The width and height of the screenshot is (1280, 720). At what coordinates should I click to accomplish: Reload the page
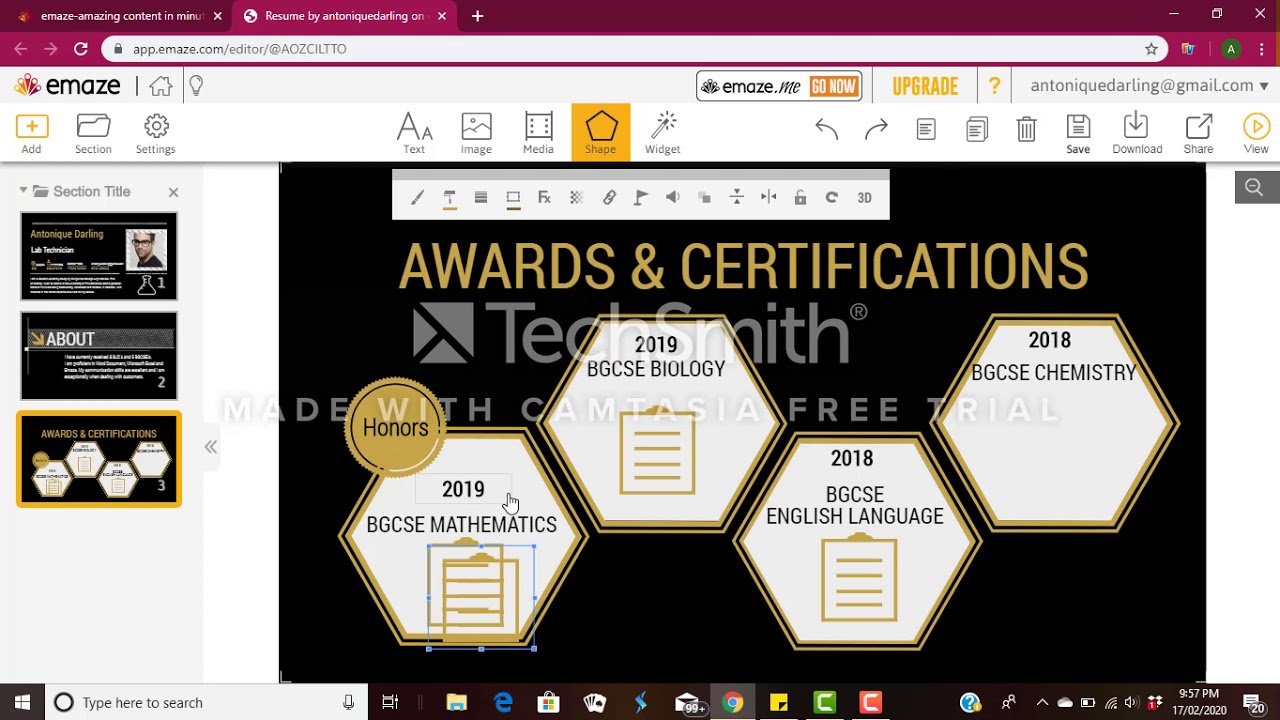[80, 49]
